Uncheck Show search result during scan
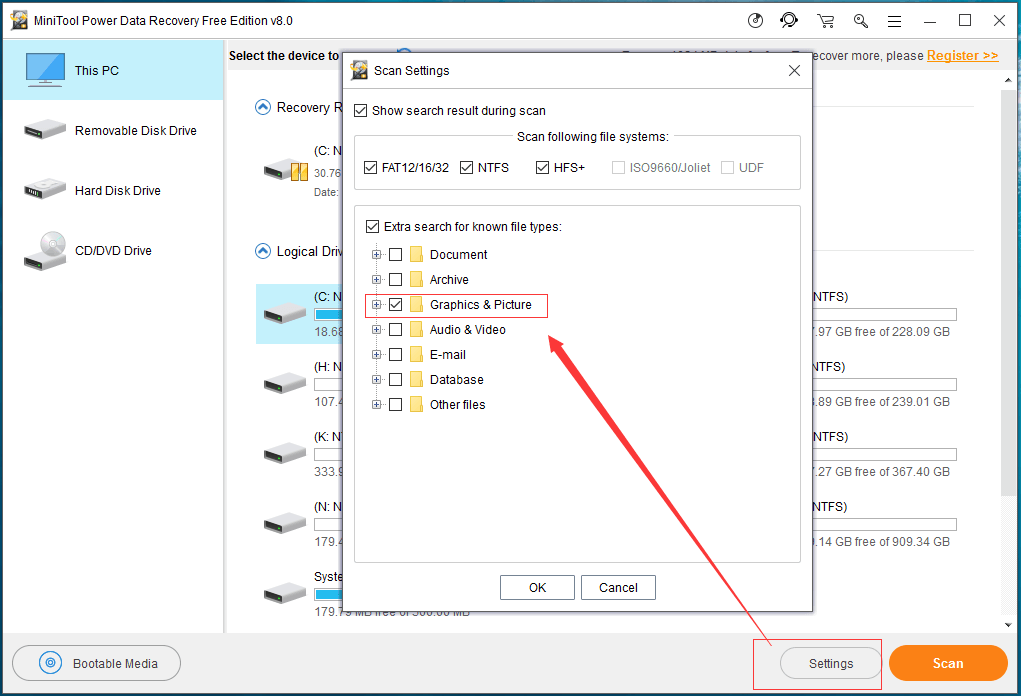 (x=361, y=111)
